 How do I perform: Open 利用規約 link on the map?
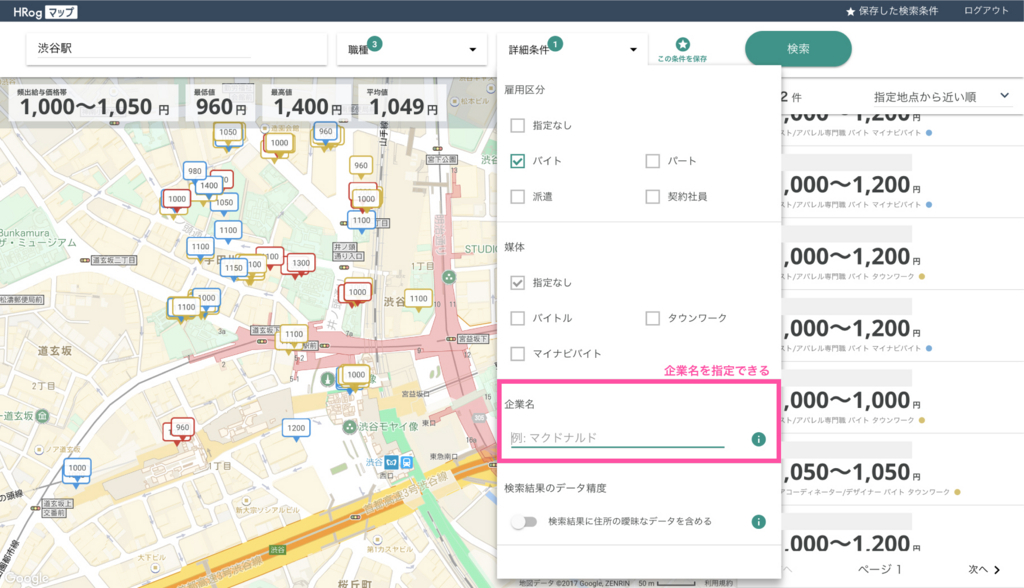[x=719, y=583]
